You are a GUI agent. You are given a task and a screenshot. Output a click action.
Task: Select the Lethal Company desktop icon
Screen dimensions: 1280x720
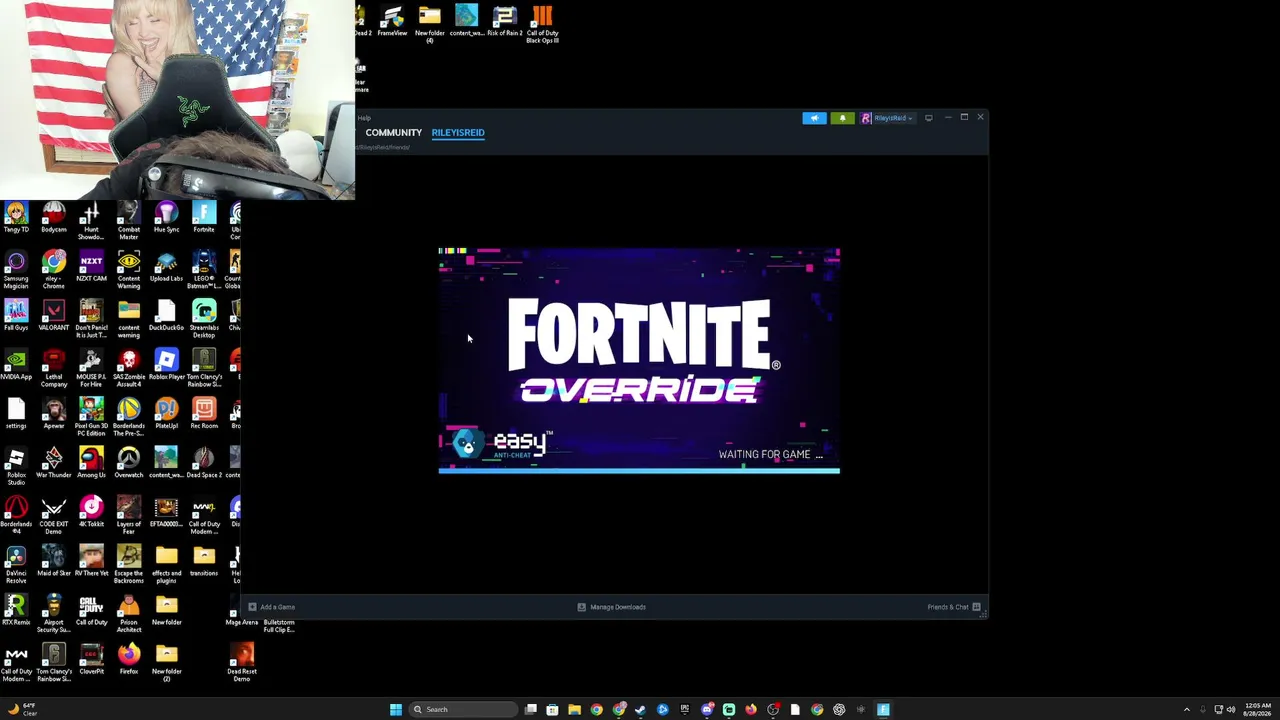(54, 368)
